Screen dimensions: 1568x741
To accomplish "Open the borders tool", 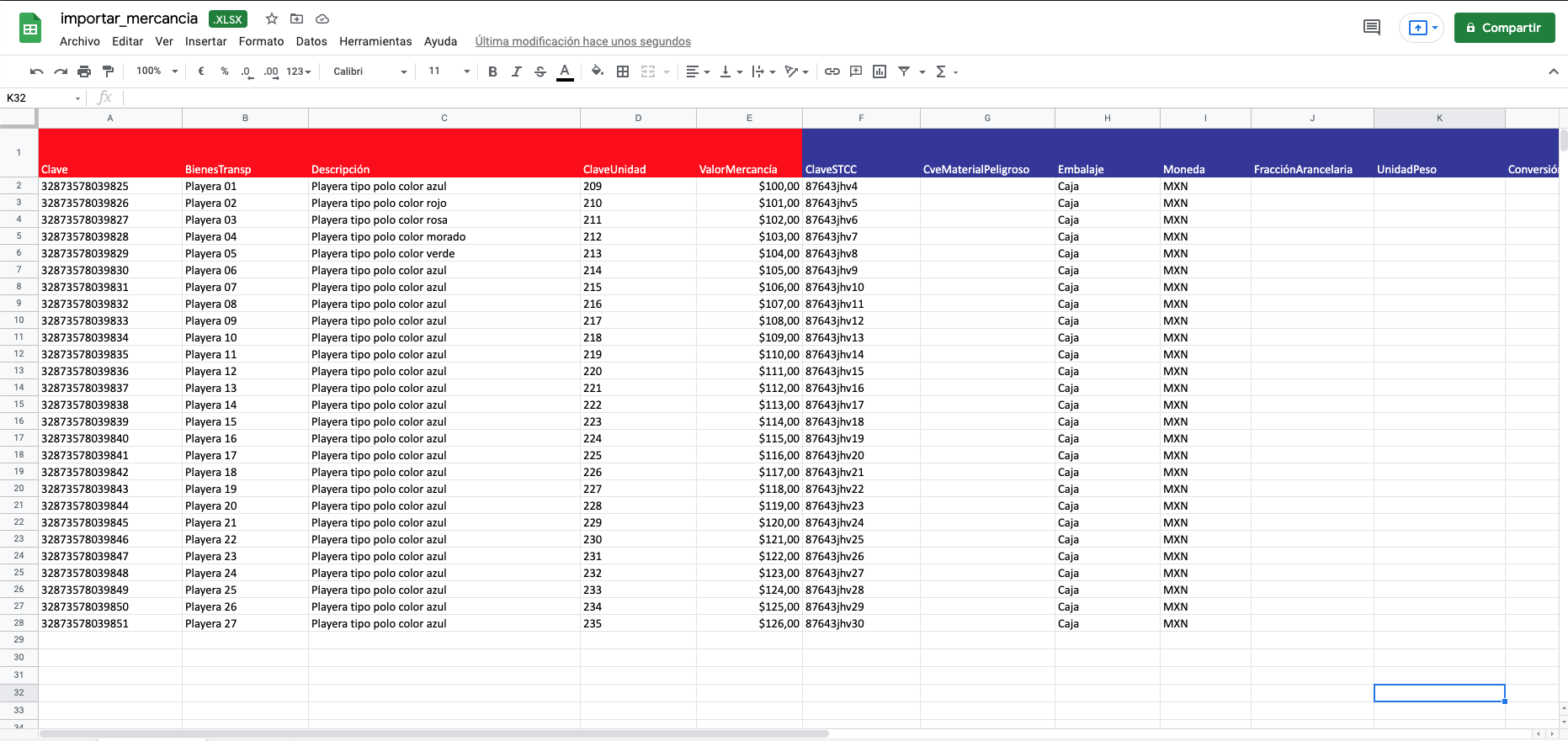I will (623, 71).
